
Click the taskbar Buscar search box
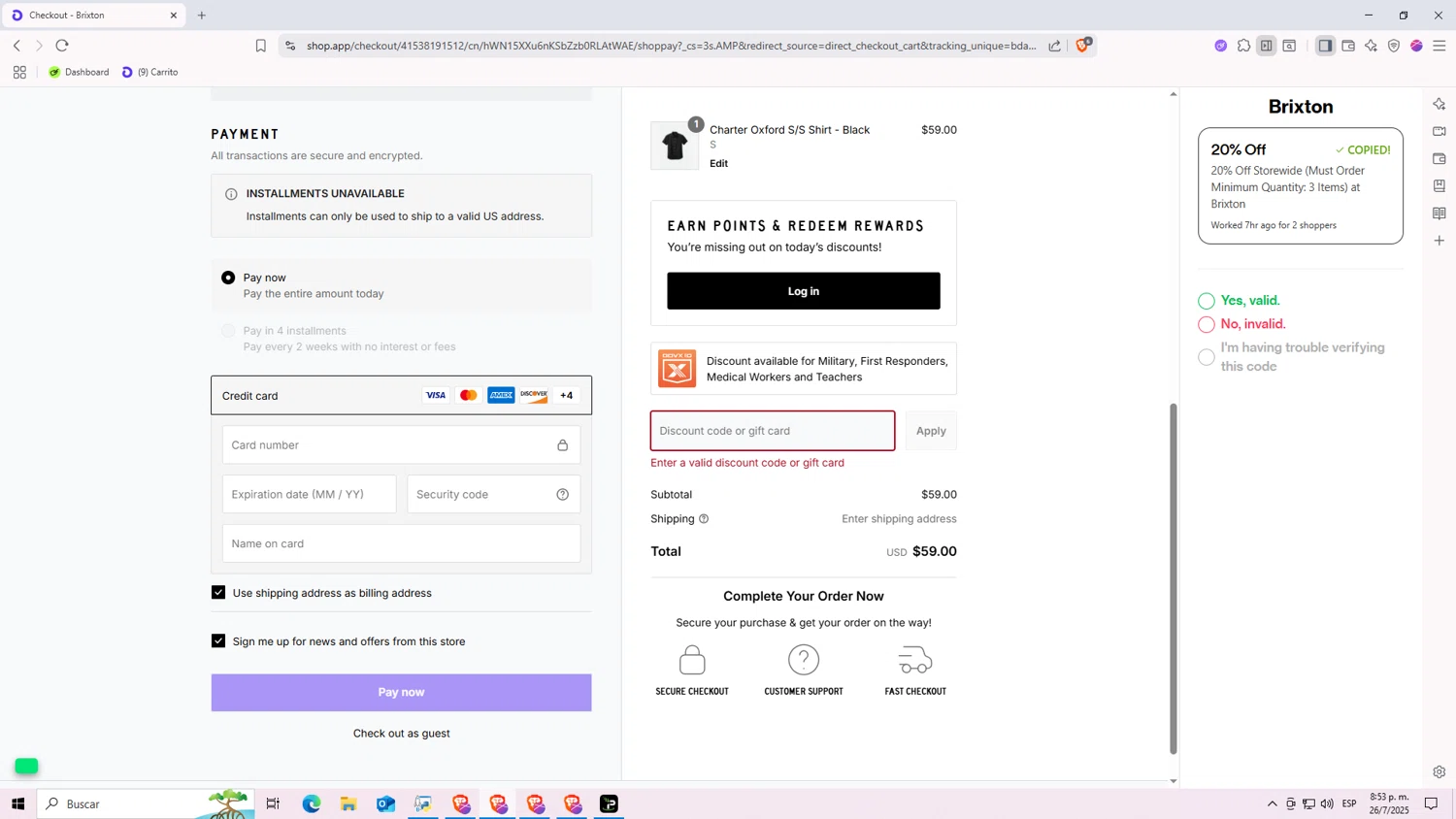(146, 803)
